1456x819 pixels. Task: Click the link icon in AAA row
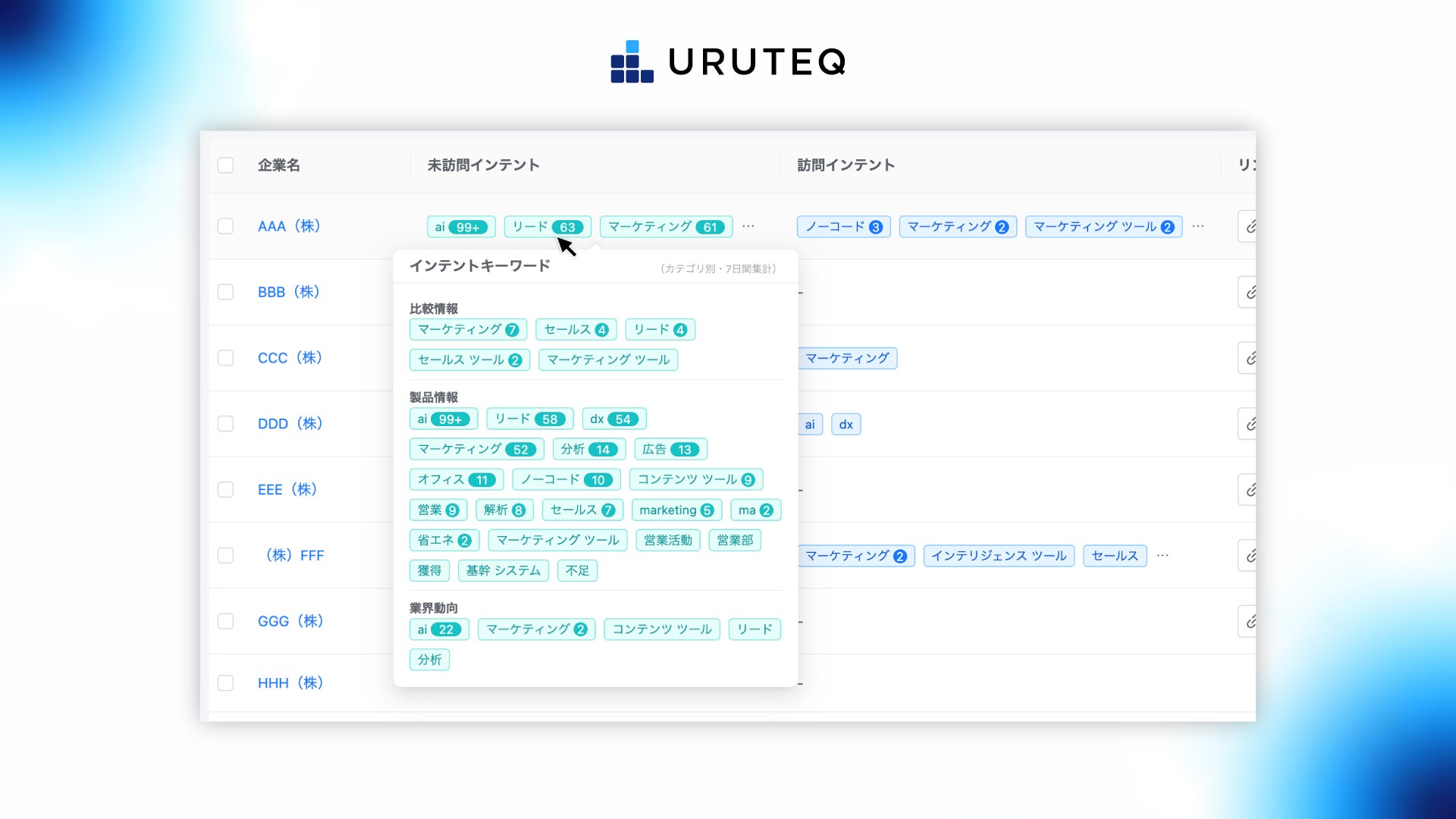1249,227
